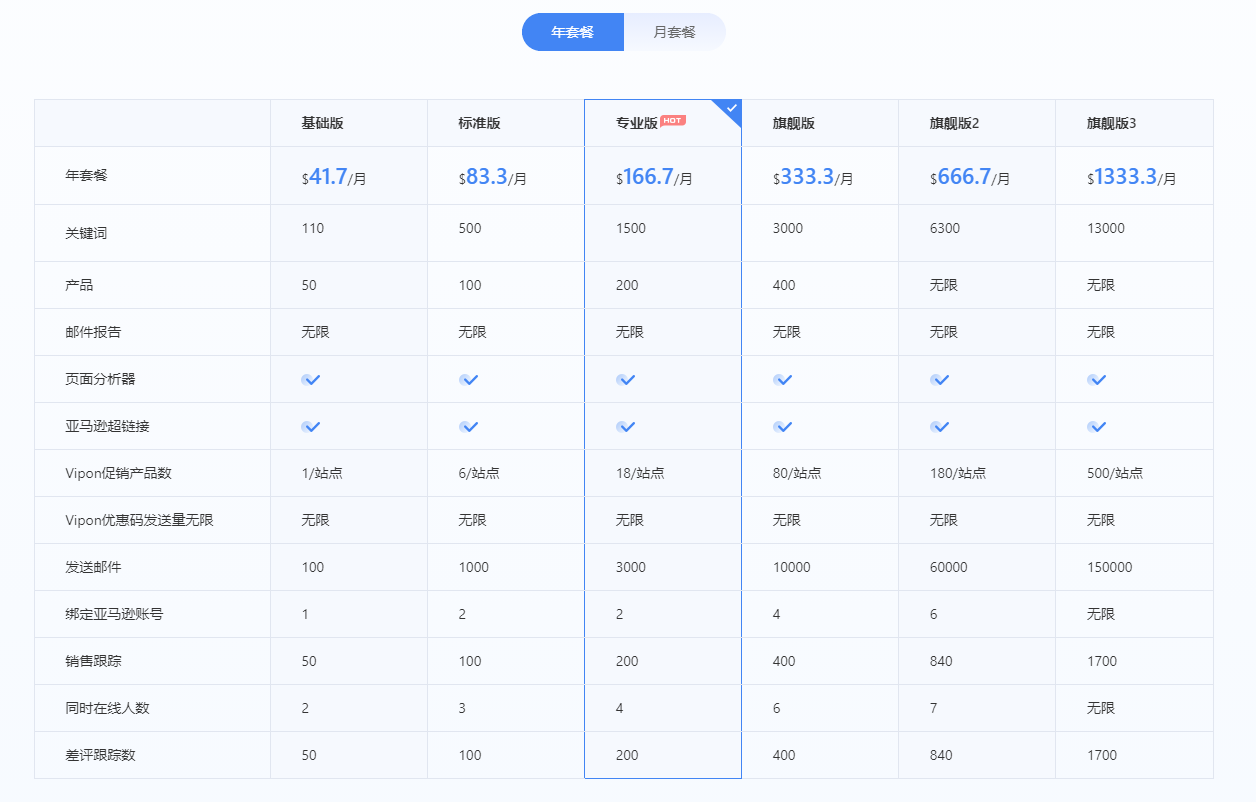The width and height of the screenshot is (1256, 802).
Task: Click the HOT badge beside 专业版
Action: (x=673, y=120)
